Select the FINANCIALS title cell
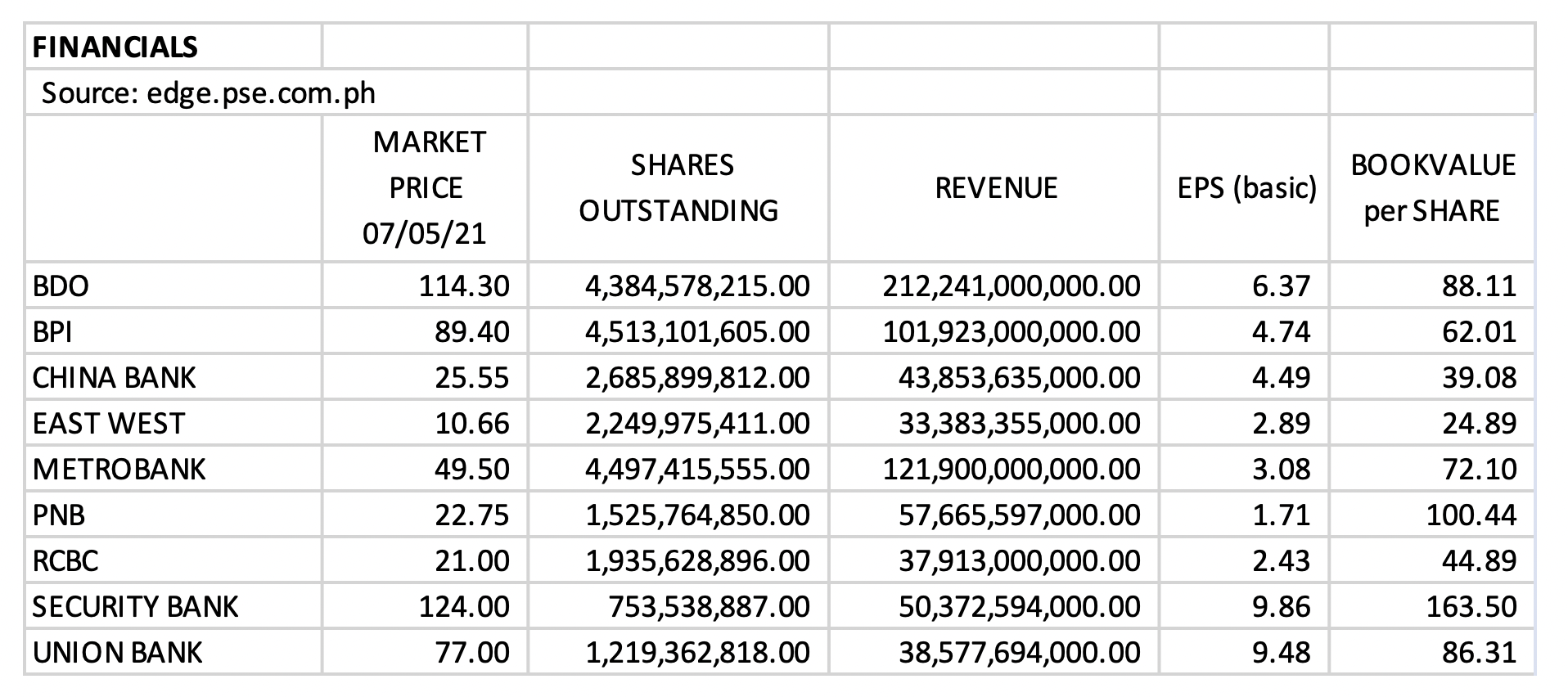 [x=173, y=47]
